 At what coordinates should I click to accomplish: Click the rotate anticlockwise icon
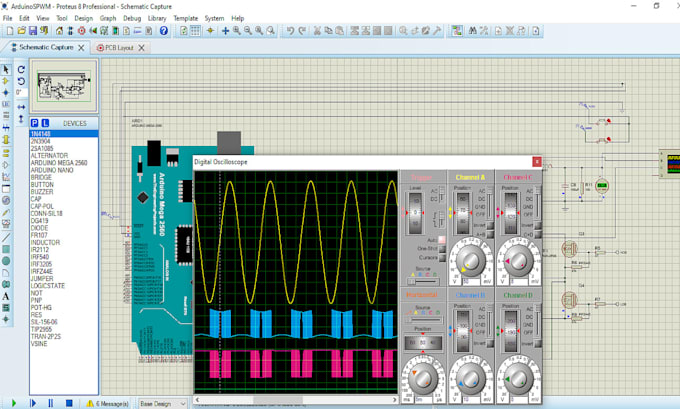[21, 81]
